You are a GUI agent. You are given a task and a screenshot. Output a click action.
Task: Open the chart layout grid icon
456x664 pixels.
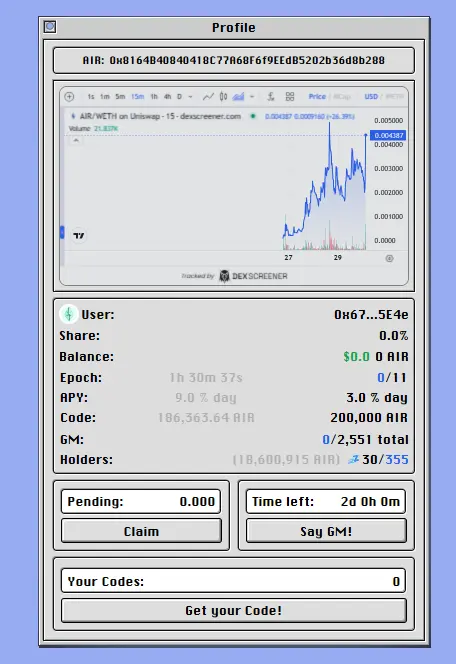point(290,97)
